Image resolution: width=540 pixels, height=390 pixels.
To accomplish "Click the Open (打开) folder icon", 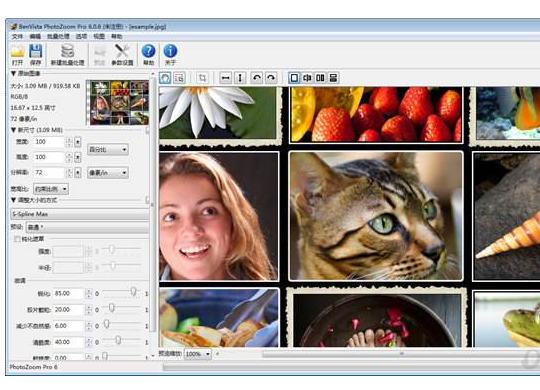I will (x=17, y=51).
